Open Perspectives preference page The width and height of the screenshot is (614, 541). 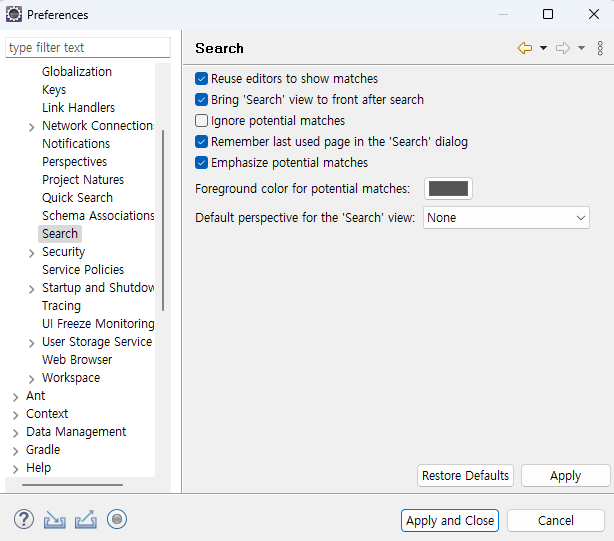74,162
